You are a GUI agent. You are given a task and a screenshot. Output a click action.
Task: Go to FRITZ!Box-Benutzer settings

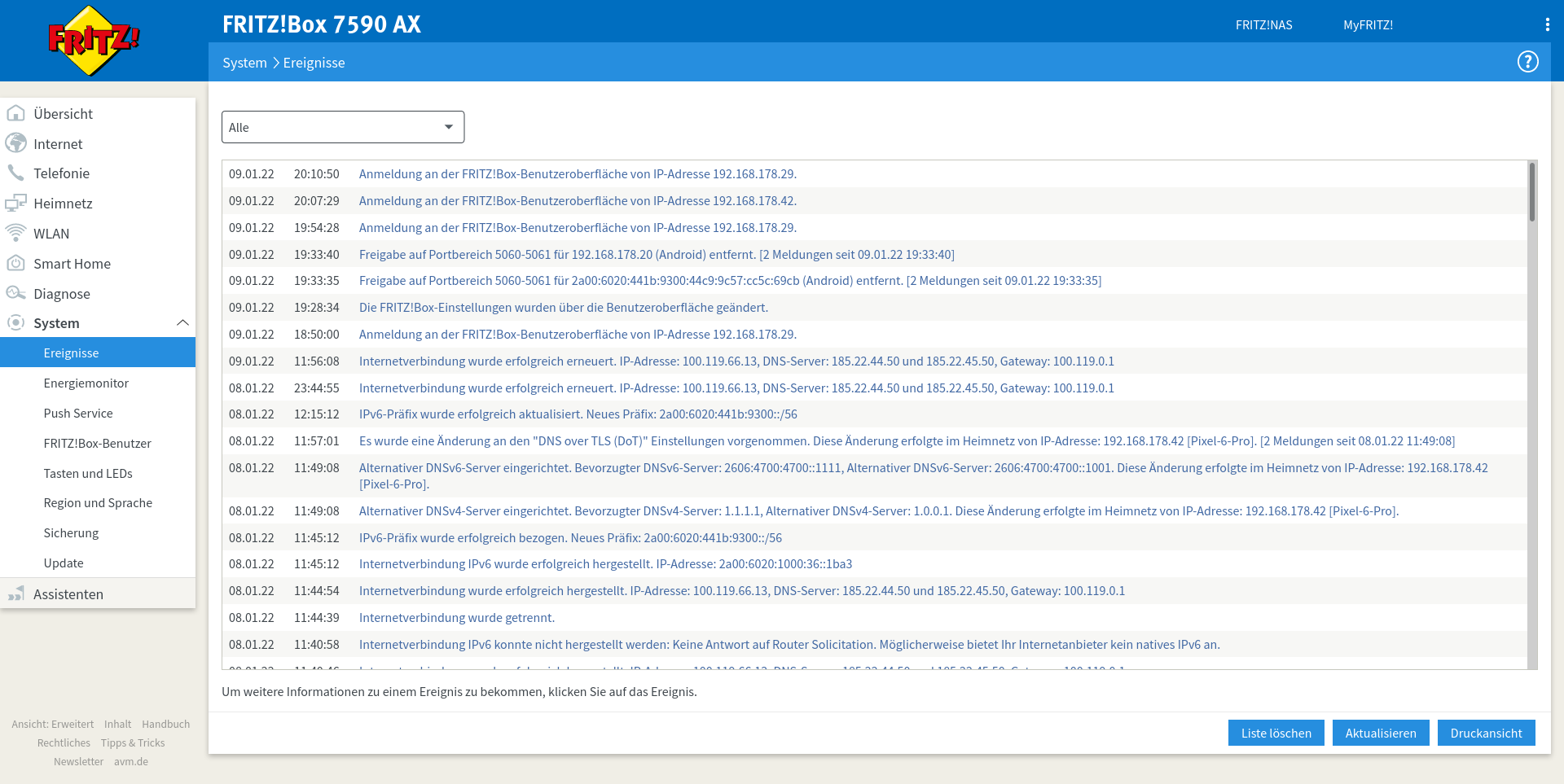98,443
